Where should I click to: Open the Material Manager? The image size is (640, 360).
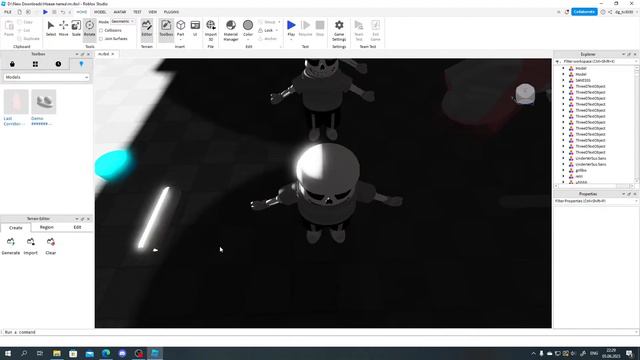(x=231, y=30)
